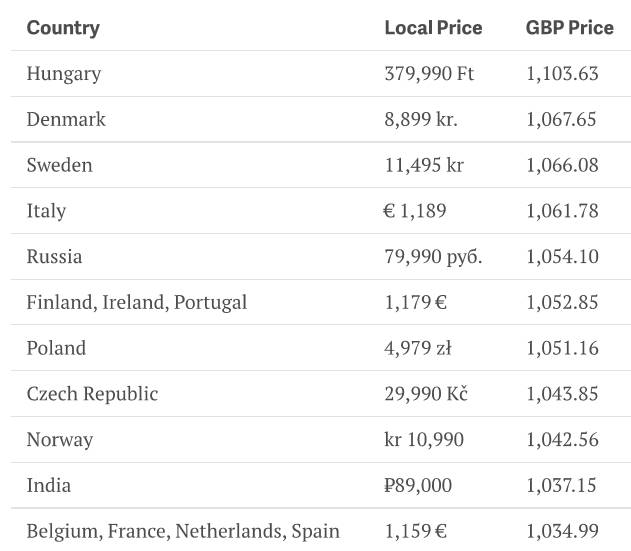The height and width of the screenshot is (551, 631).
Task: Click Russia's local price 79,990 руб.
Action: [433, 257]
